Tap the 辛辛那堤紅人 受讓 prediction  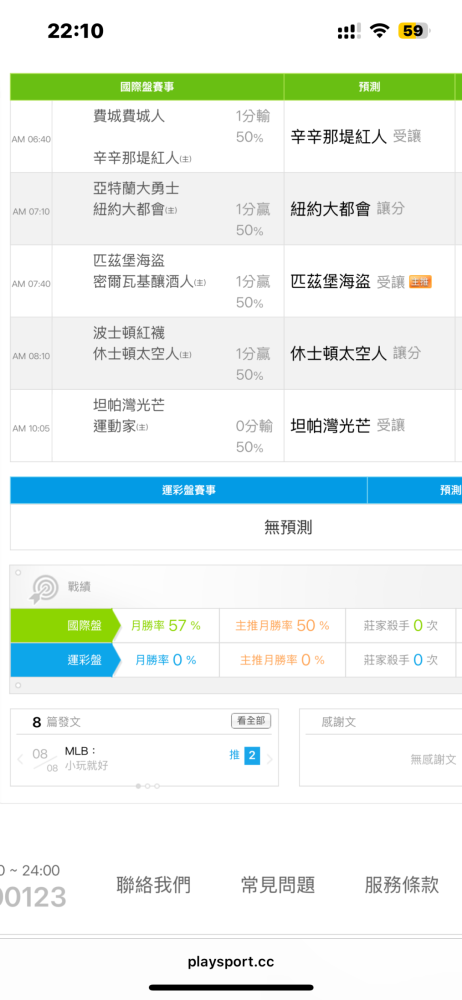click(x=356, y=136)
